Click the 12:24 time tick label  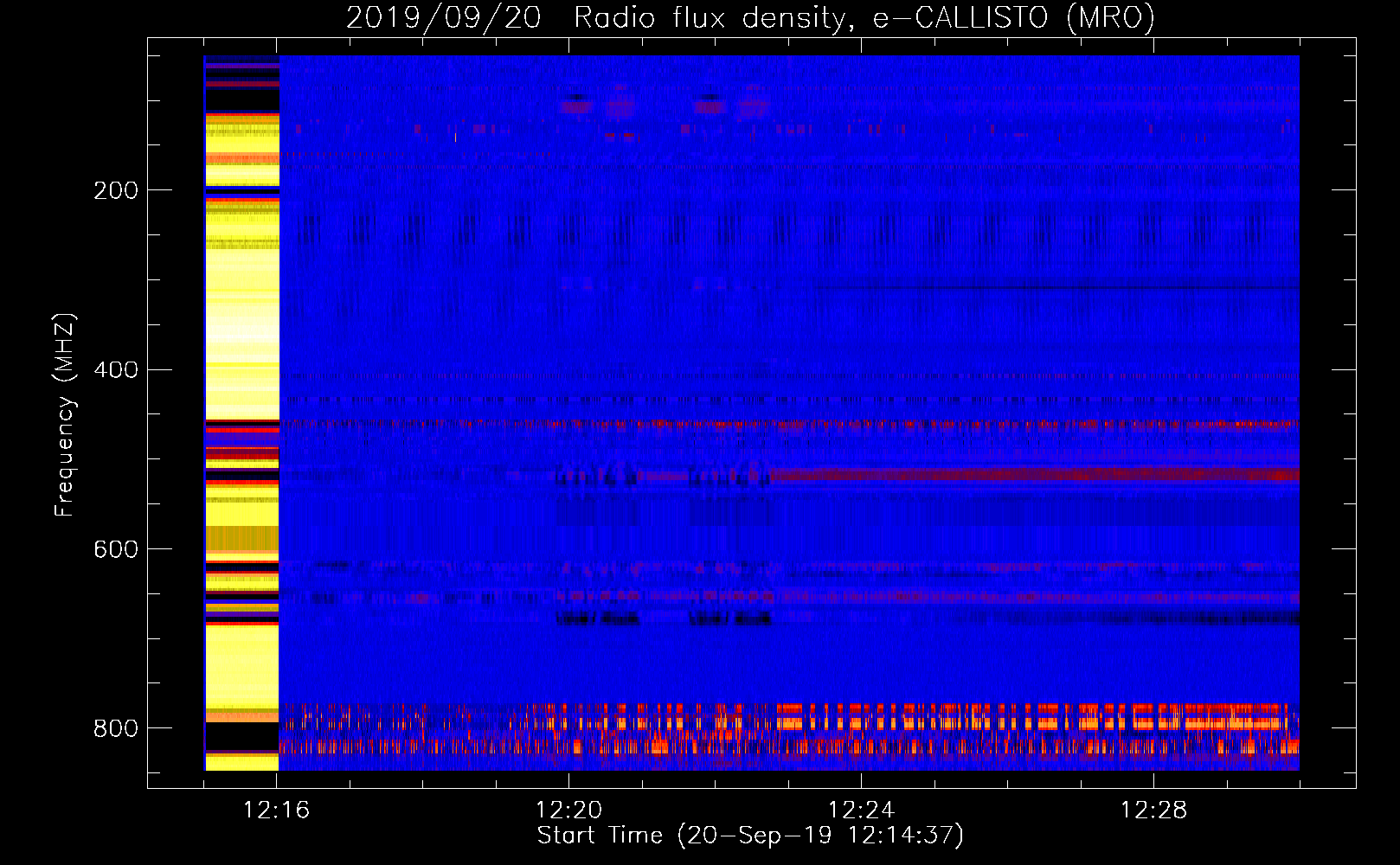861,810
